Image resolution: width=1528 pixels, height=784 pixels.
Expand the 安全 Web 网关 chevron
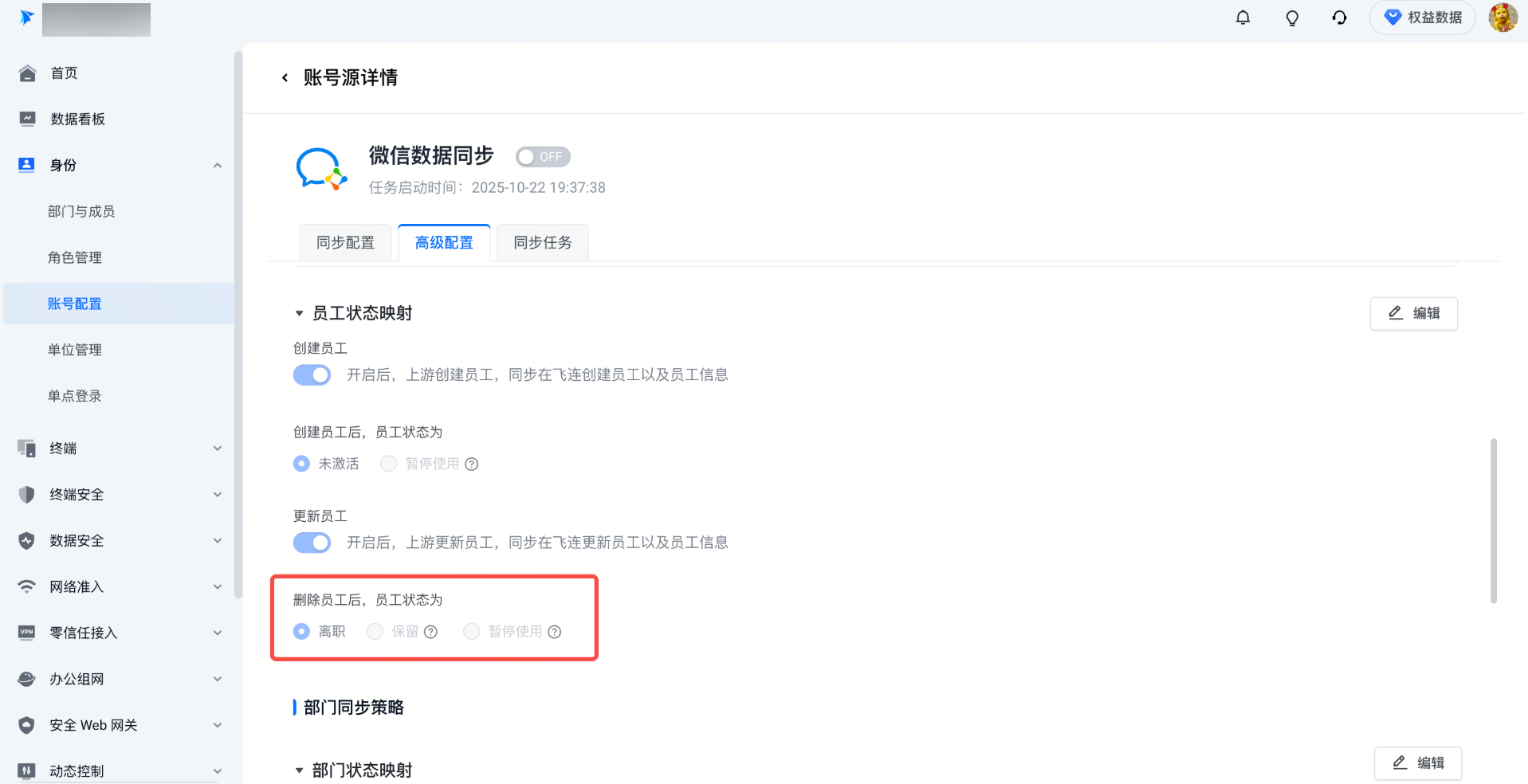click(218, 725)
